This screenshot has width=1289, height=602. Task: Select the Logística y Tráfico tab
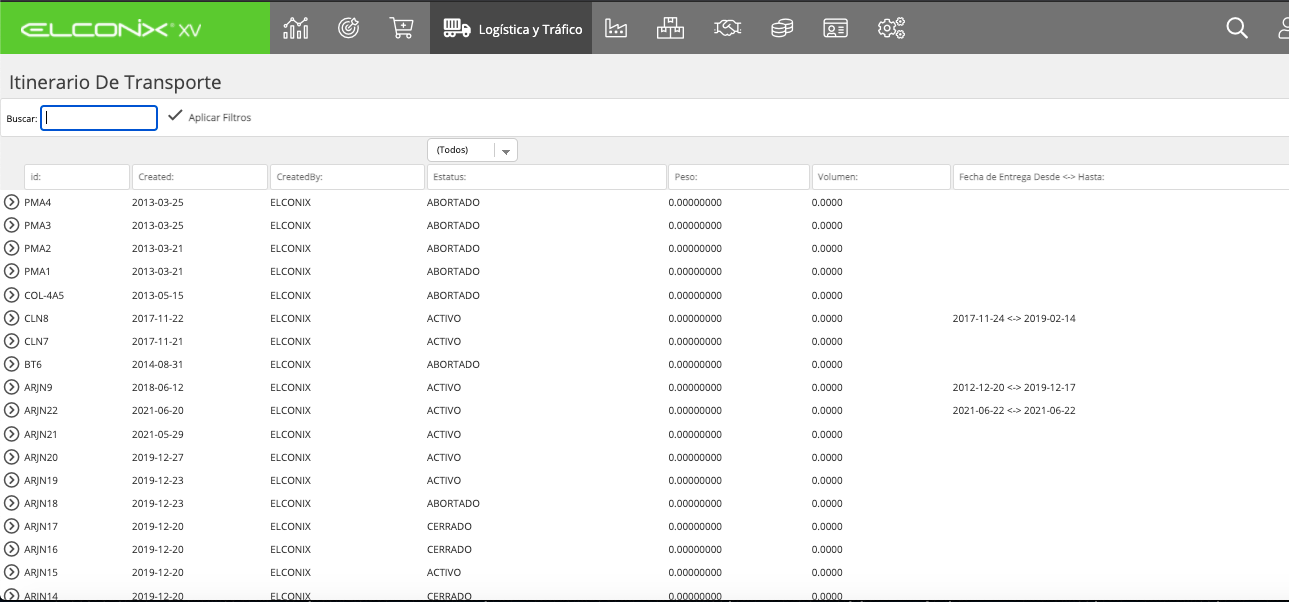(x=511, y=29)
